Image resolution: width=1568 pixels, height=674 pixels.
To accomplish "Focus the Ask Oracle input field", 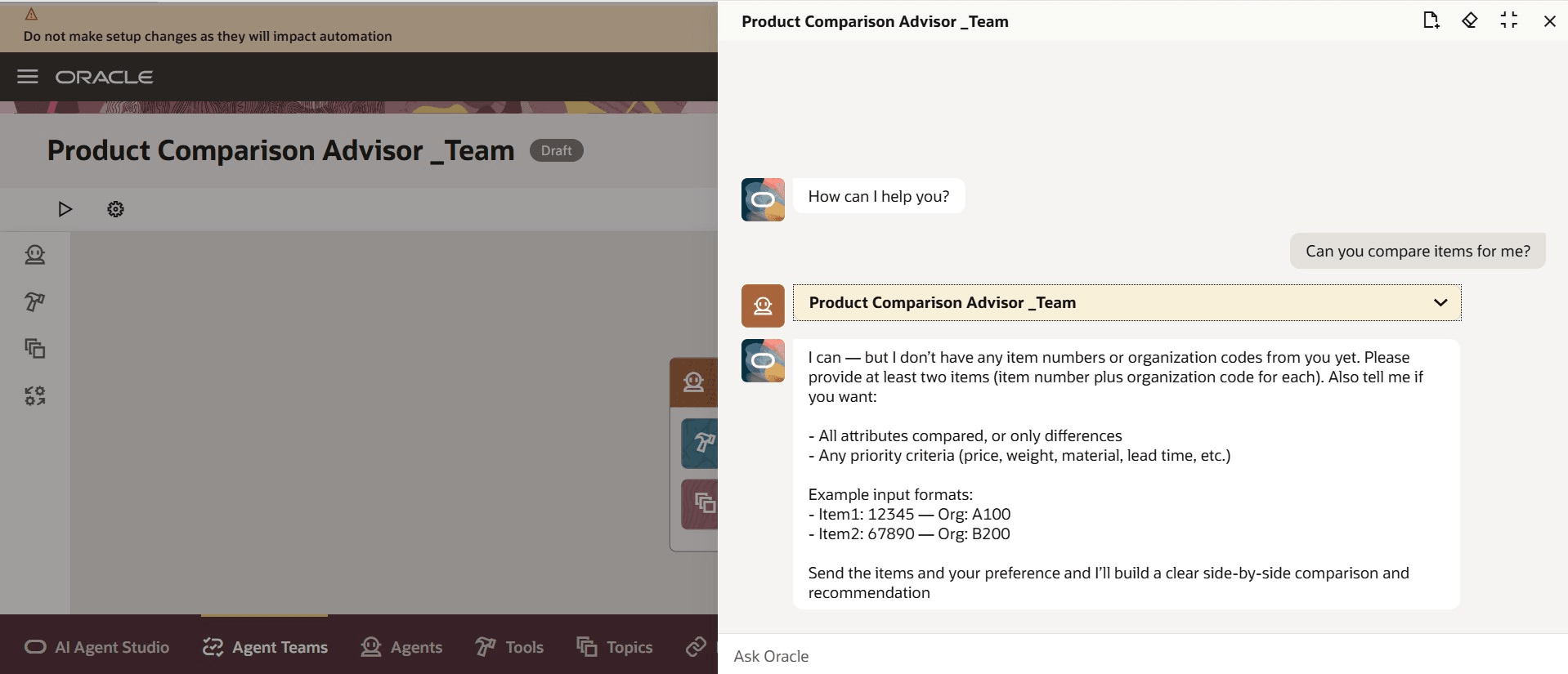I will (1142, 656).
